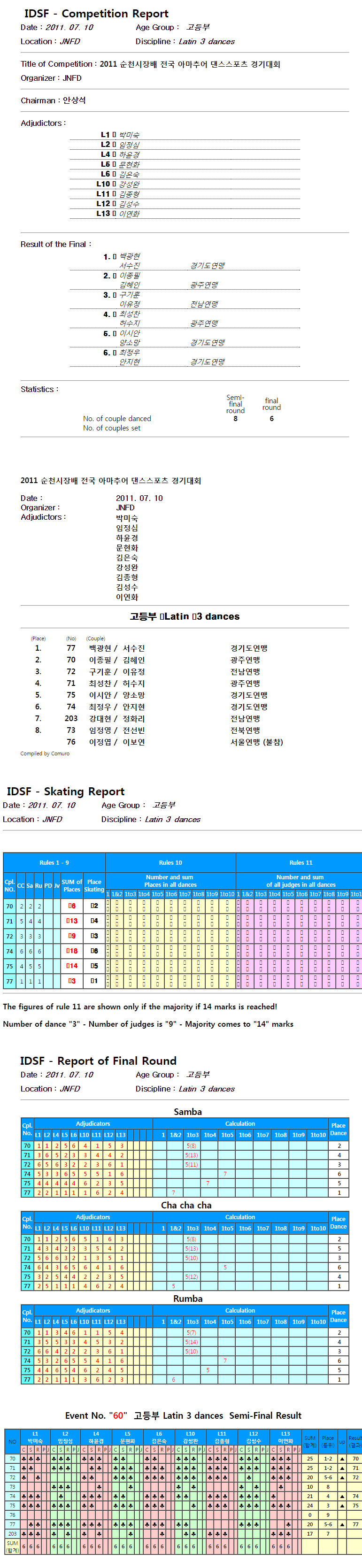The width and height of the screenshot is (362, 1568).
Task: Select '5(12)' in the Cha cha cha table
Action: 192,1276
